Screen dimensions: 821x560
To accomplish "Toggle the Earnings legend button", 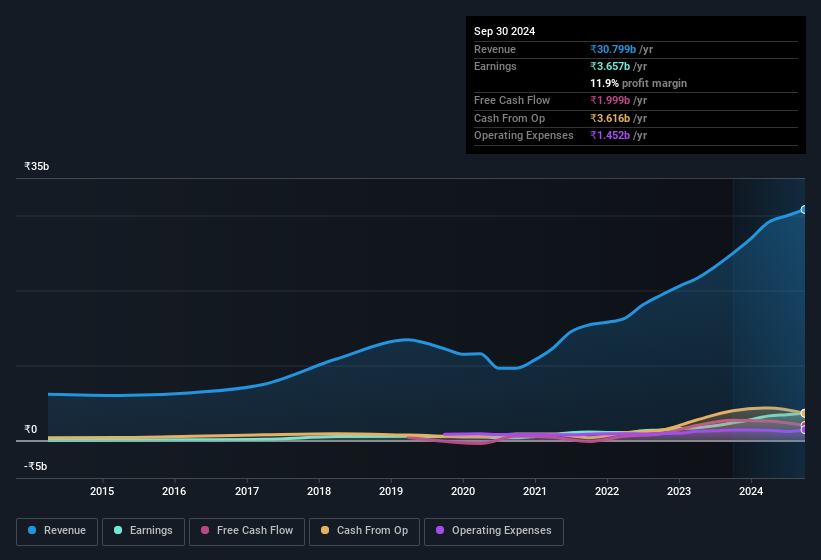I will point(143,531).
